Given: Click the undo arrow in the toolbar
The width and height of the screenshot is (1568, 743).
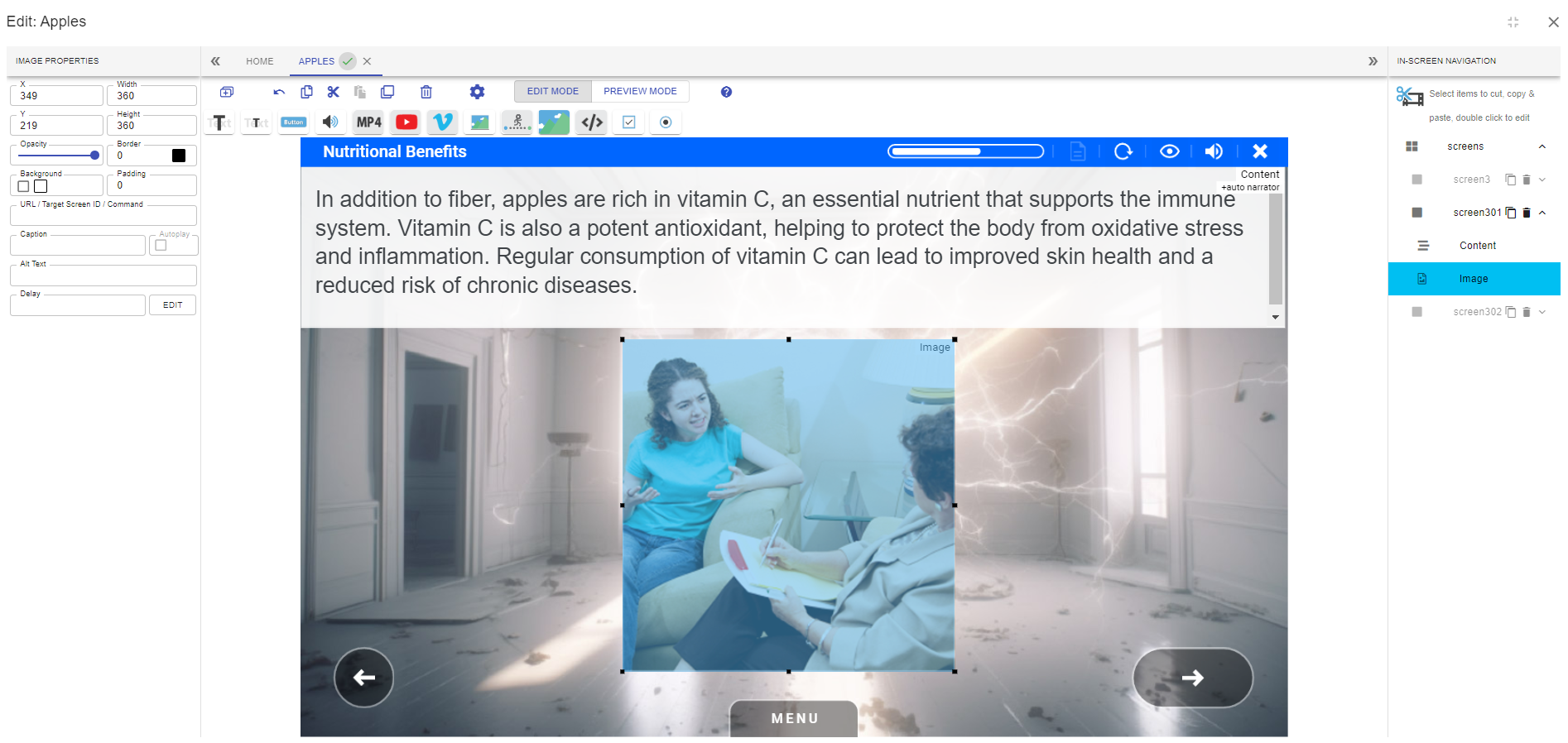Looking at the screenshot, I should pos(279,92).
